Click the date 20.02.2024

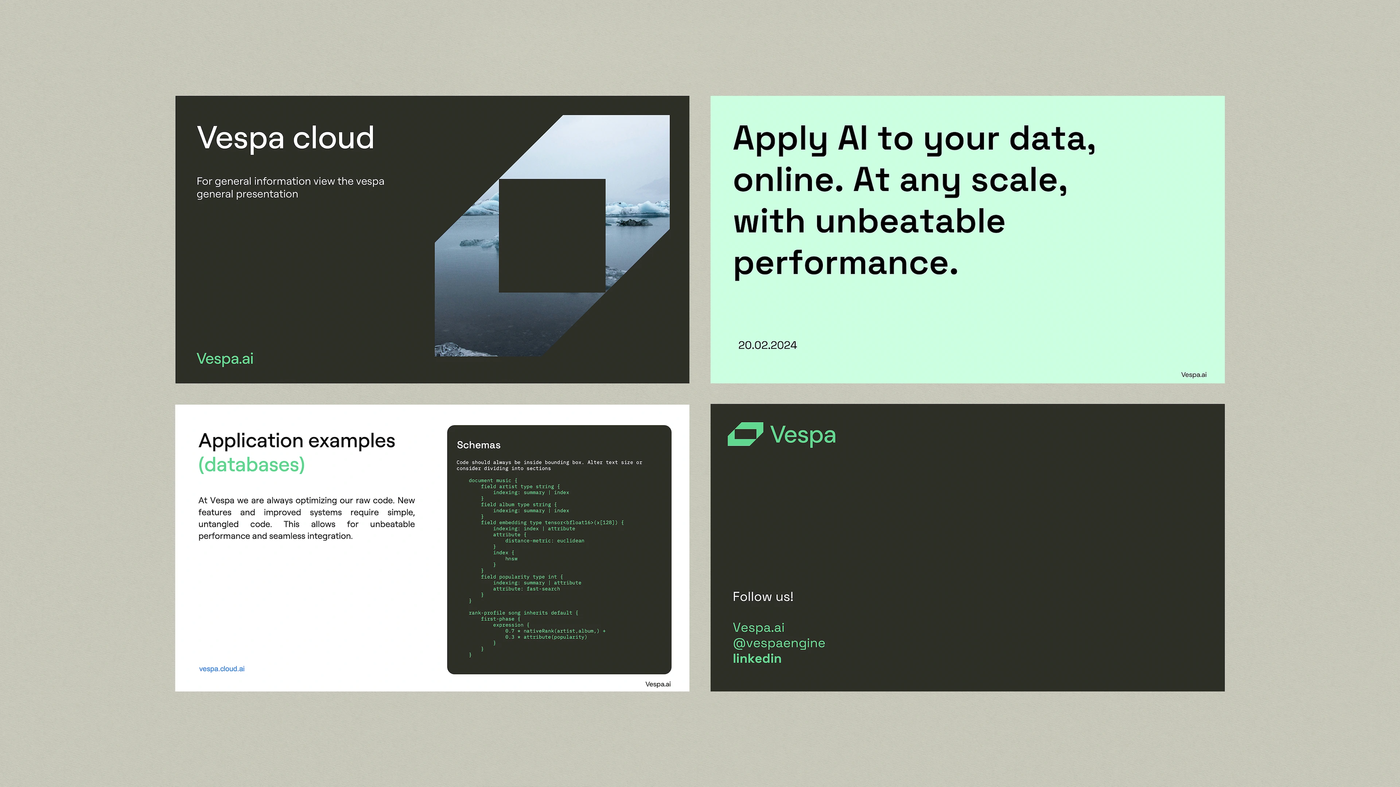click(x=767, y=345)
